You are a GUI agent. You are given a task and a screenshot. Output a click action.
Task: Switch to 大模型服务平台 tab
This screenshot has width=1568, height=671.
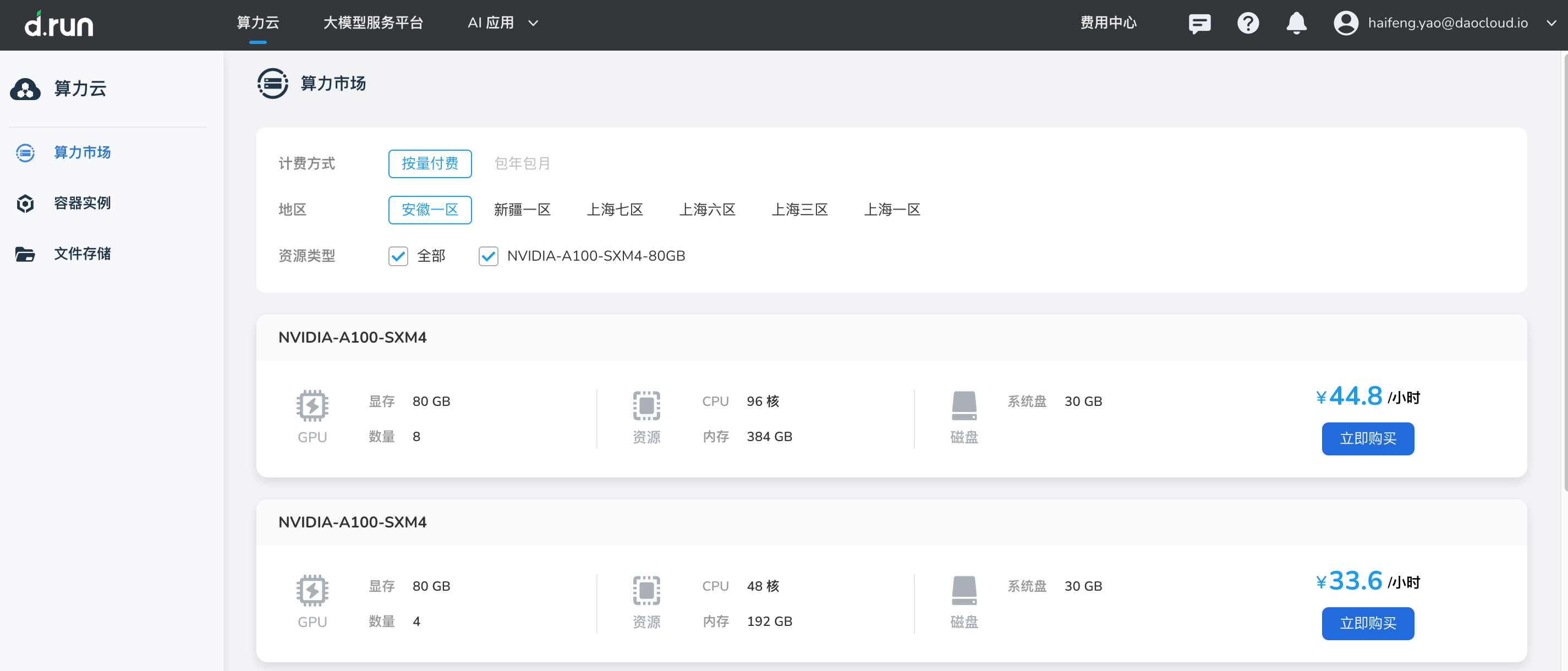(x=373, y=23)
